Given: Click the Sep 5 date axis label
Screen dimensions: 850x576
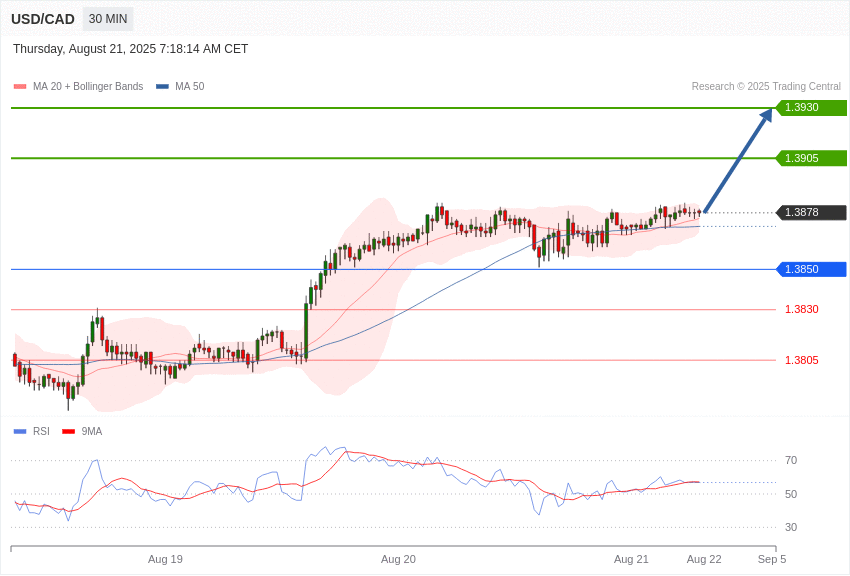Looking at the screenshot, I should tap(771, 559).
